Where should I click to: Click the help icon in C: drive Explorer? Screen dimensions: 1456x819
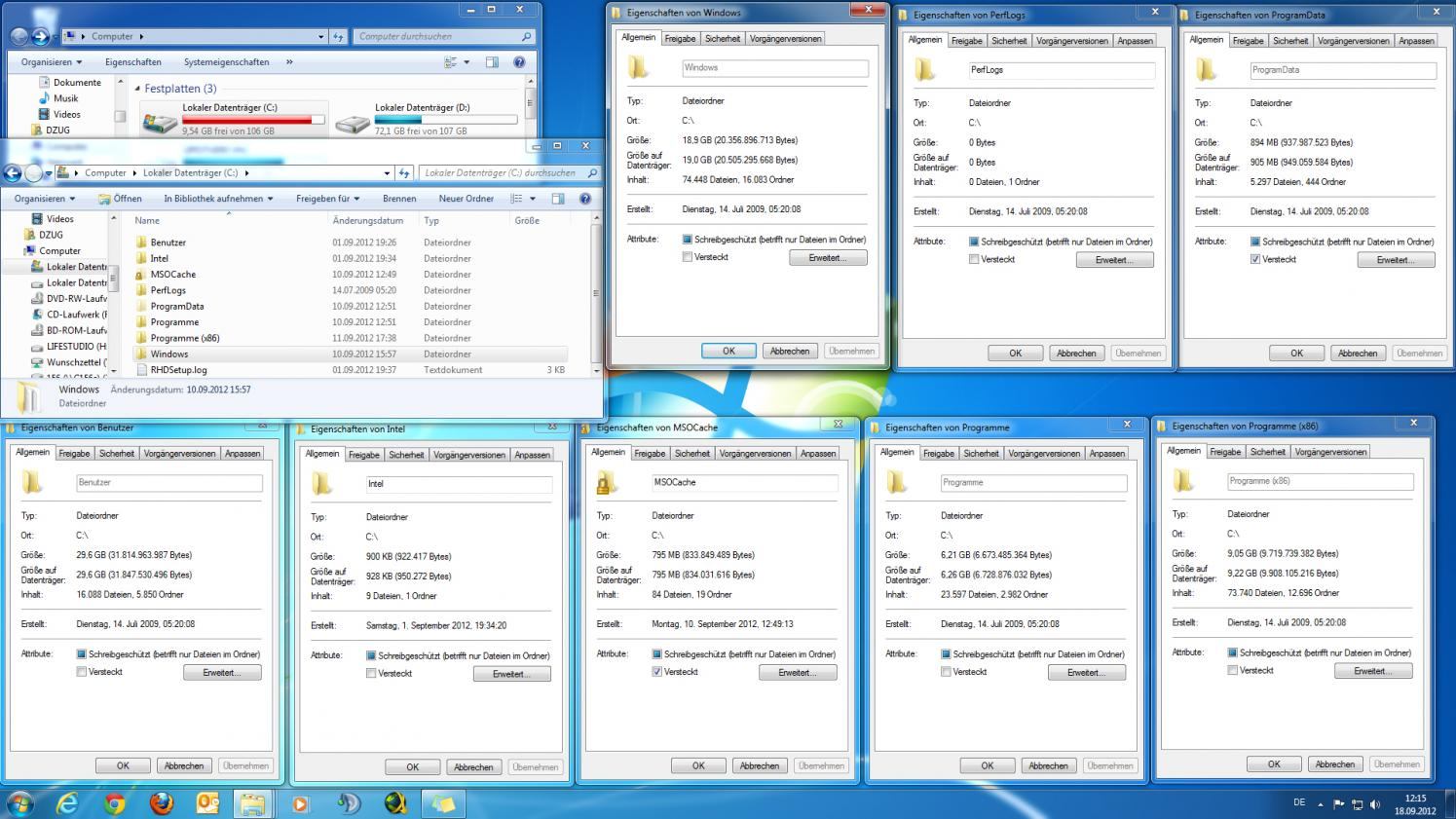(x=585, y=199)
